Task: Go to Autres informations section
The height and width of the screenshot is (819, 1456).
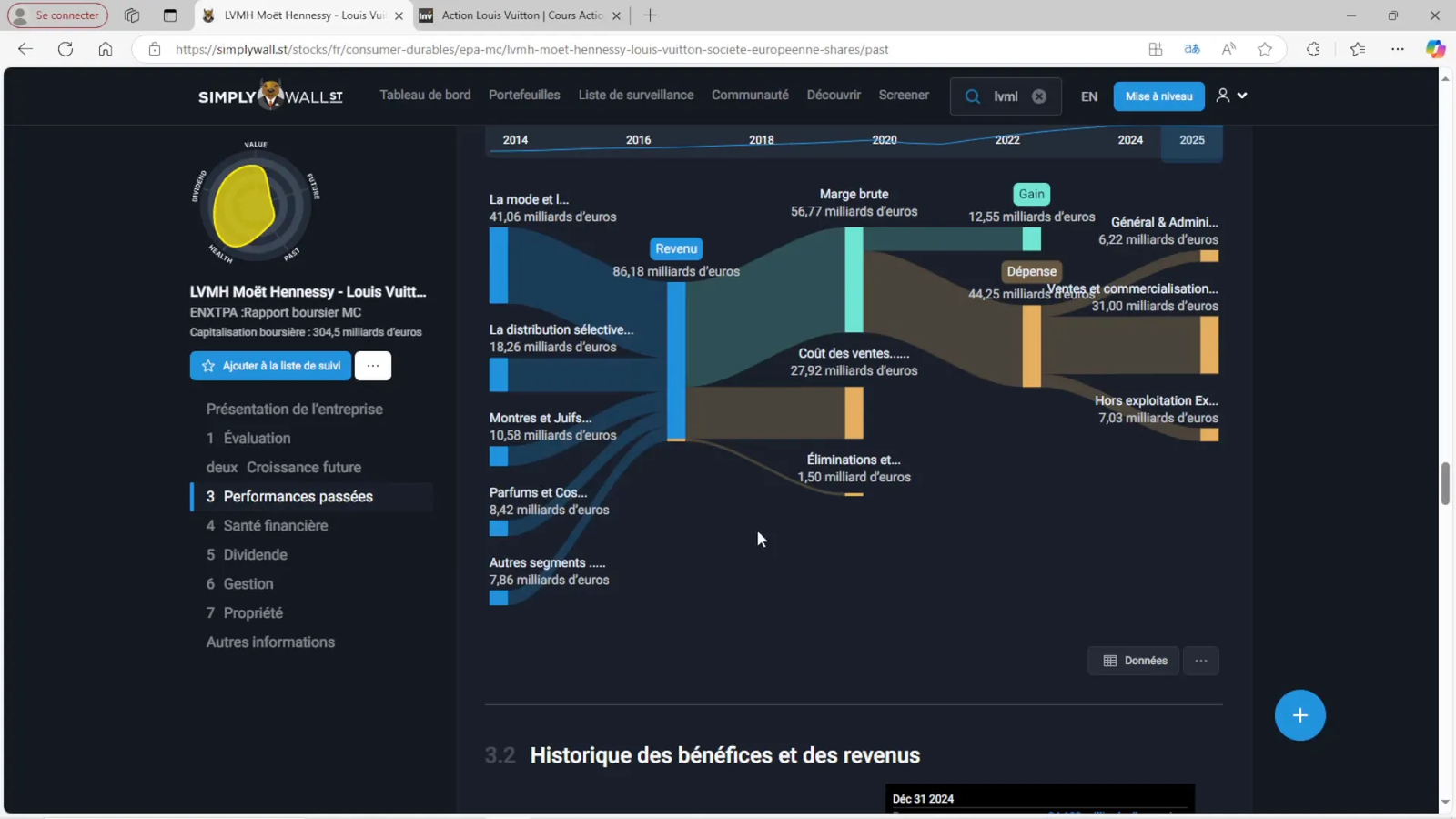Action: [x=270, y=642]
